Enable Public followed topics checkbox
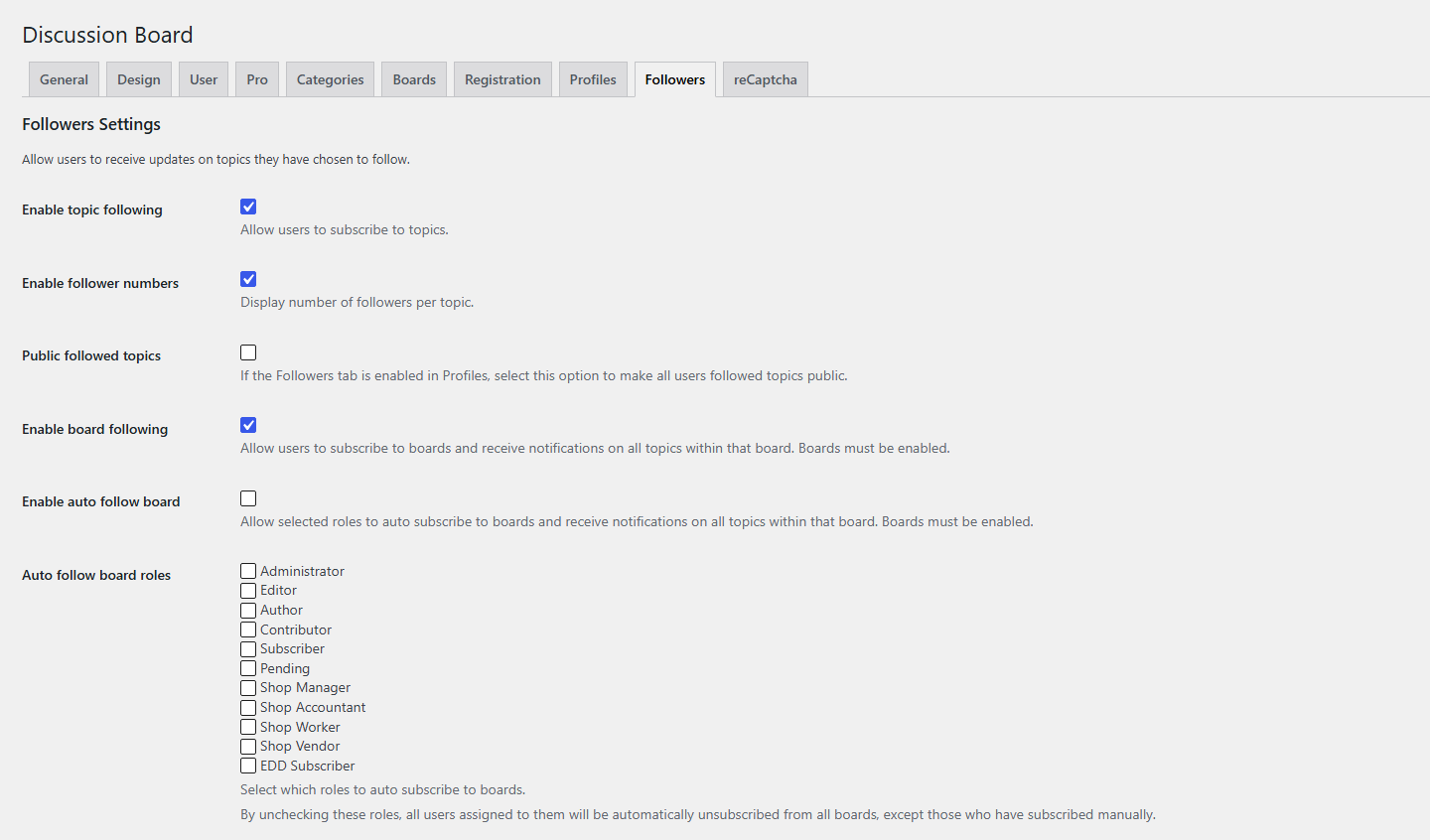The height and width of the screenshot is (840, 1430). tap(248, 352)
